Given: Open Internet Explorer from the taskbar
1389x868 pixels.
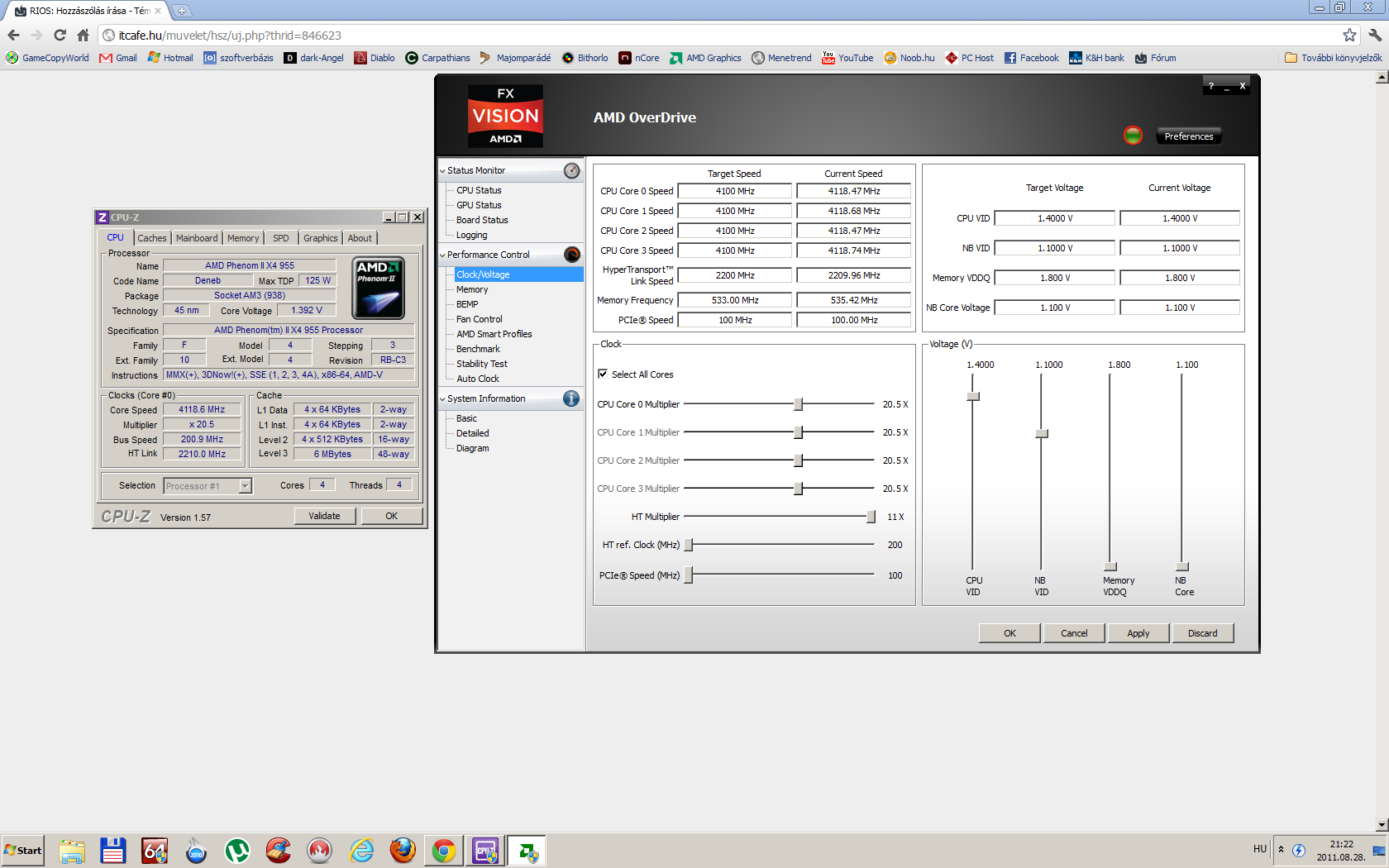Looking at the screenshot, I should coord(361,851).
